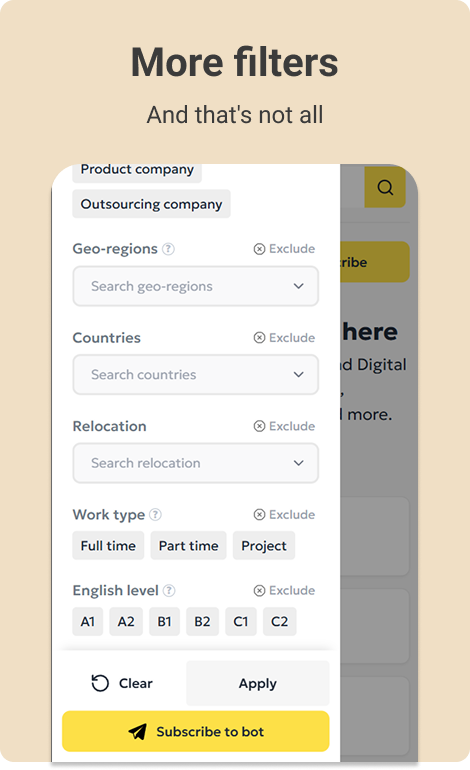Click the Exclude circle-x icon for Relocation
The image size is (470, 770).
[x=259, y=426]
